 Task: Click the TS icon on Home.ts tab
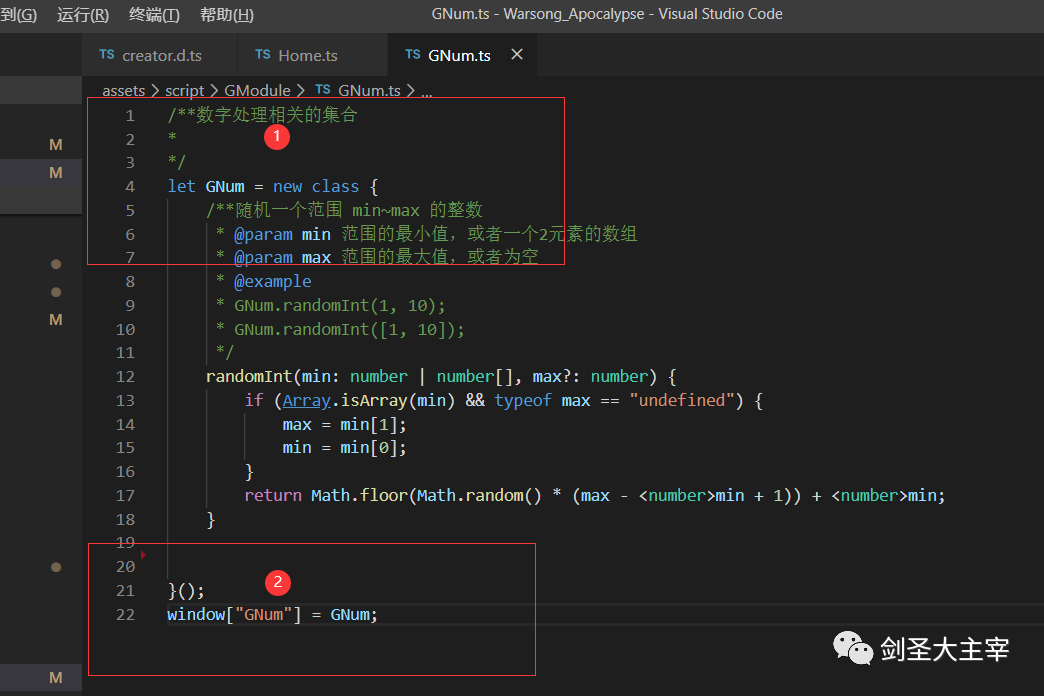point(262,55)
